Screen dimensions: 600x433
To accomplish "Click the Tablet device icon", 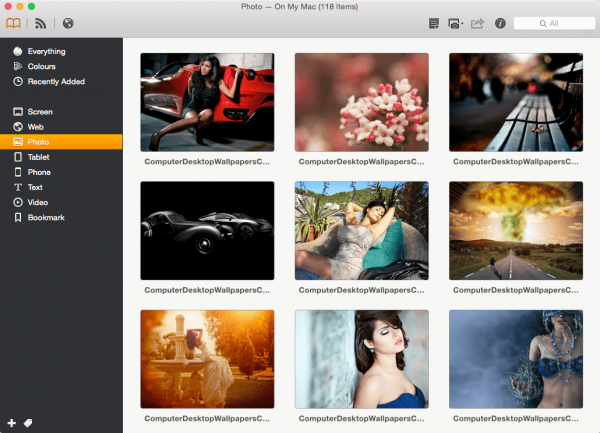I will point(18,157).
